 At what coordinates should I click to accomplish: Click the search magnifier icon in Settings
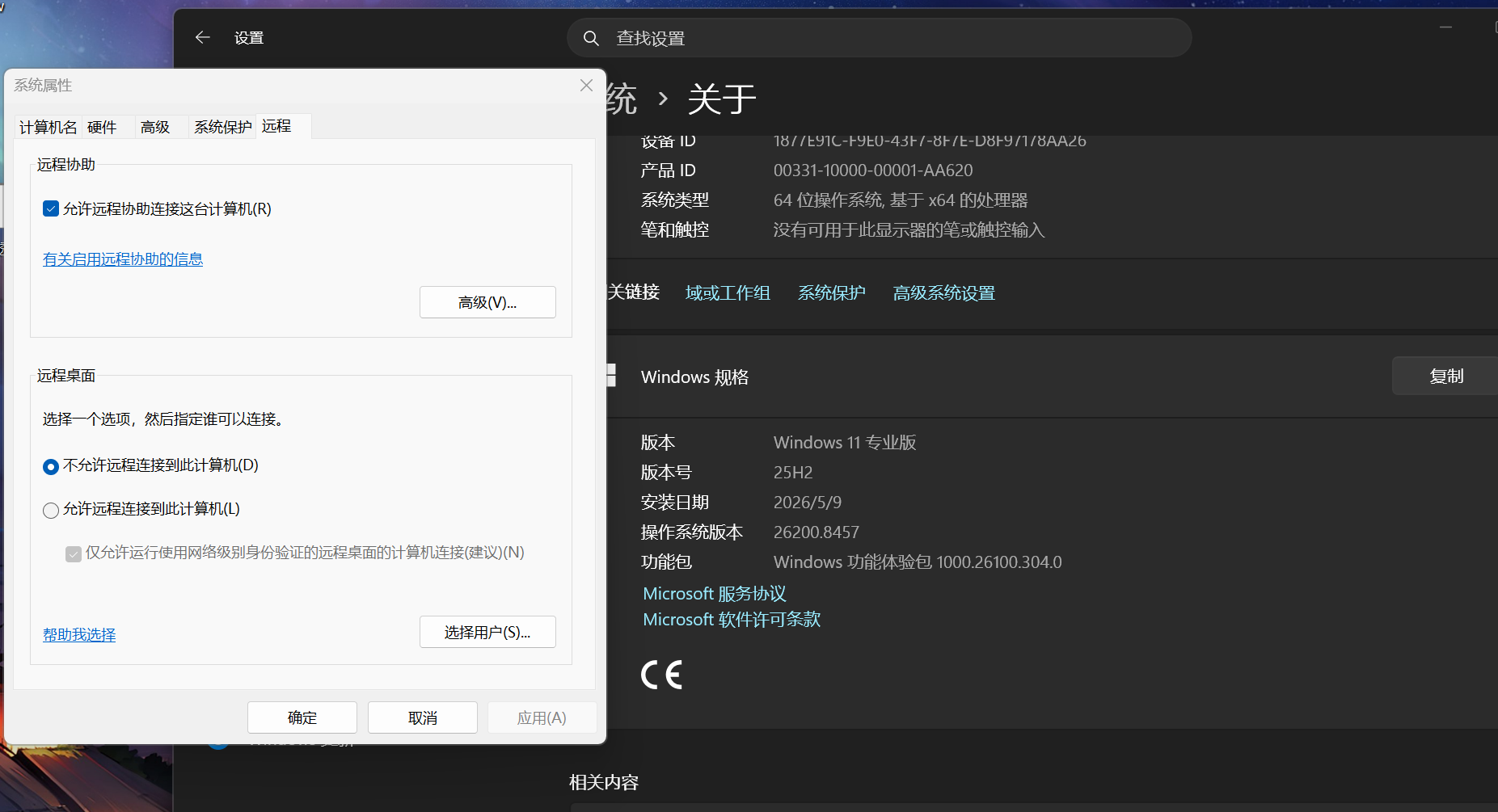[x=591, y=38]
